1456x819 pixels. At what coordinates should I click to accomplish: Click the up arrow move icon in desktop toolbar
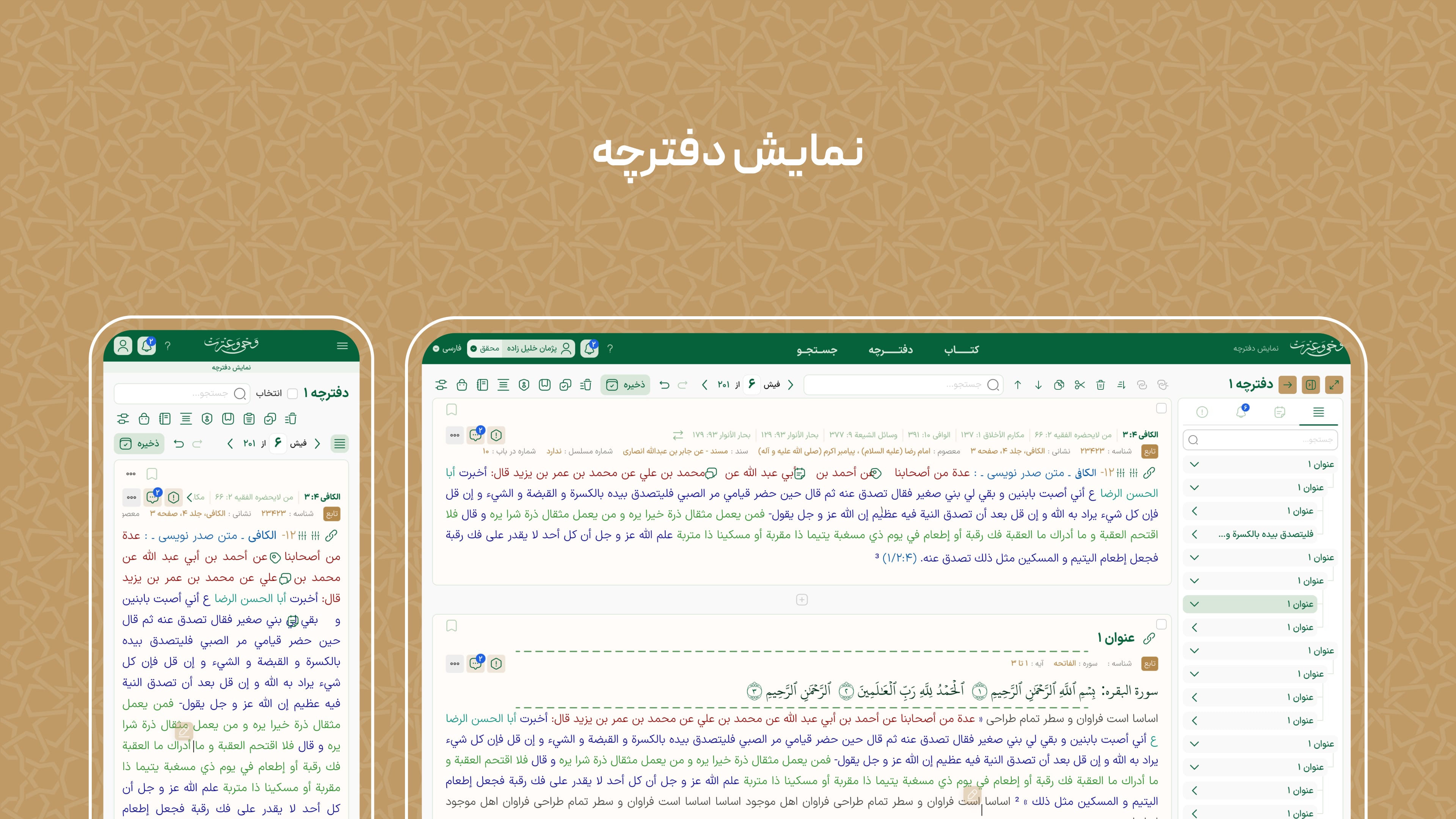1017,385
